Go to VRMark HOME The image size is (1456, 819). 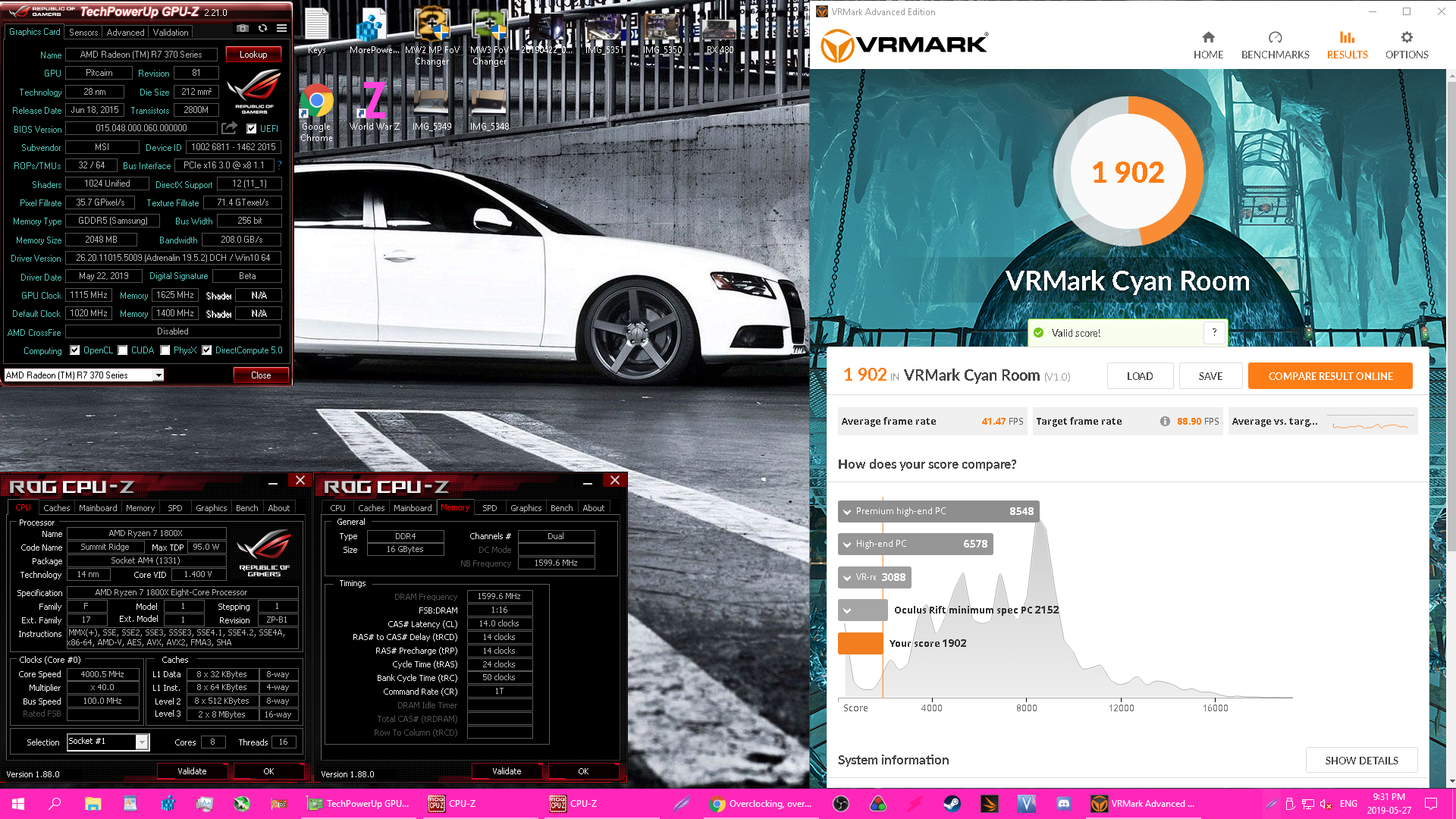pos(1208,45)
